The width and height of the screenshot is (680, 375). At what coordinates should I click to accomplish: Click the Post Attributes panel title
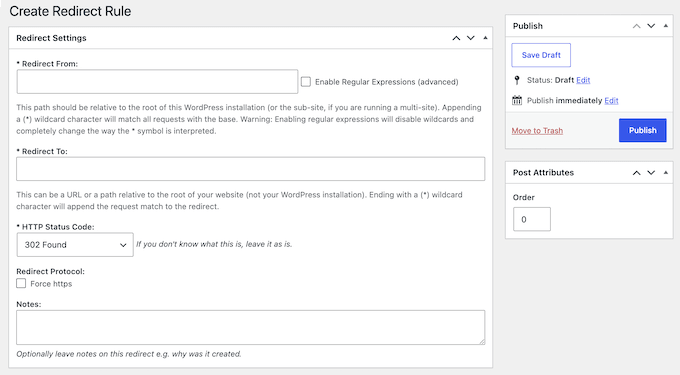point(543,173)
